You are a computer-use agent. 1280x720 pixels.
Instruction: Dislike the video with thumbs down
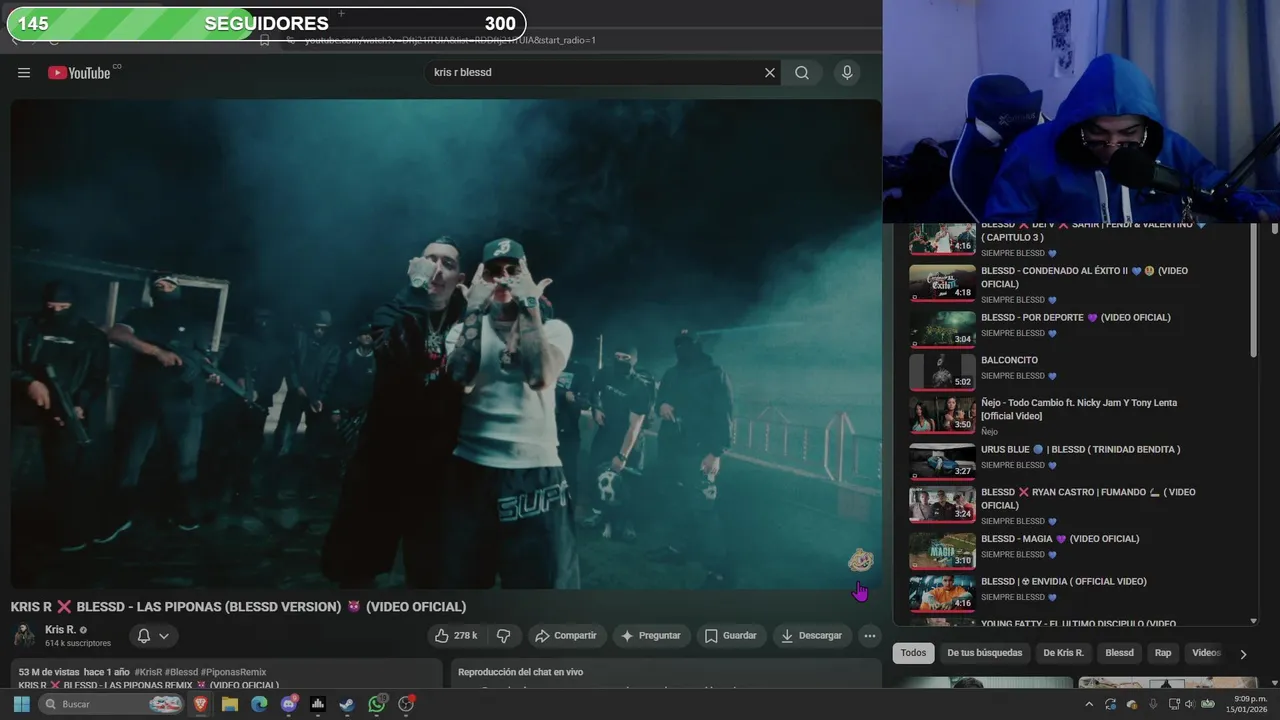(x=504, y=635)
